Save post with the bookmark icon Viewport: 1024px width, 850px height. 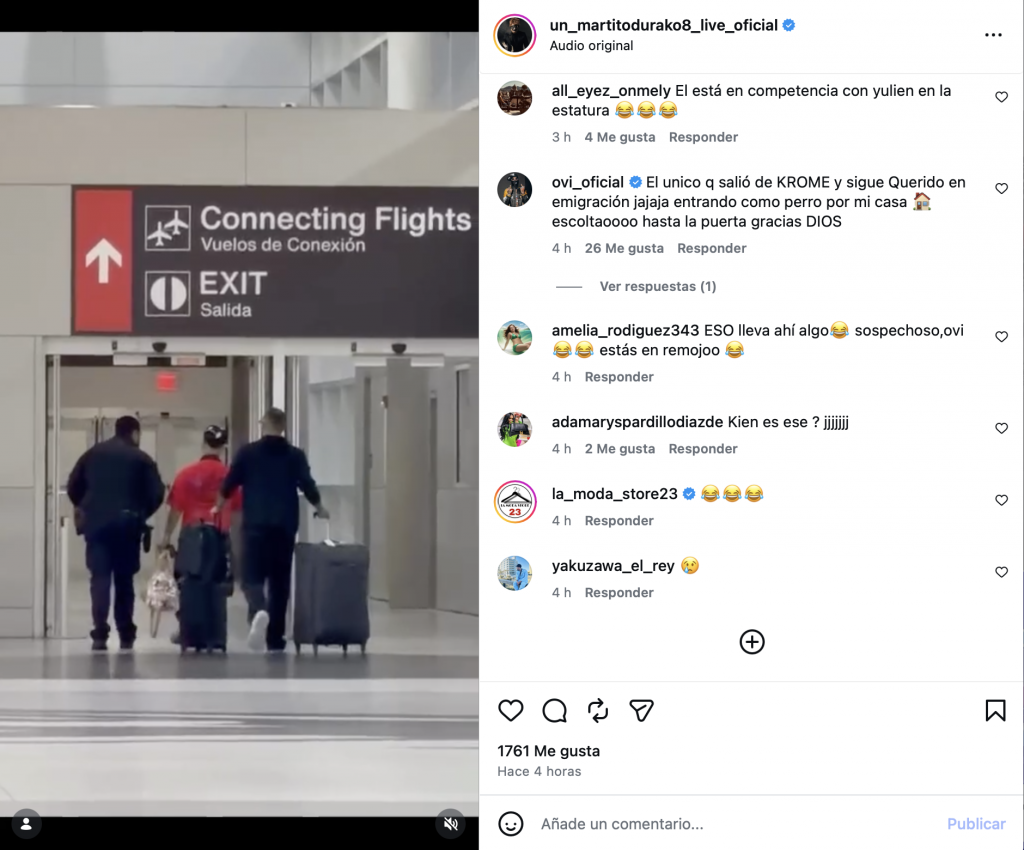coord(995,710)
